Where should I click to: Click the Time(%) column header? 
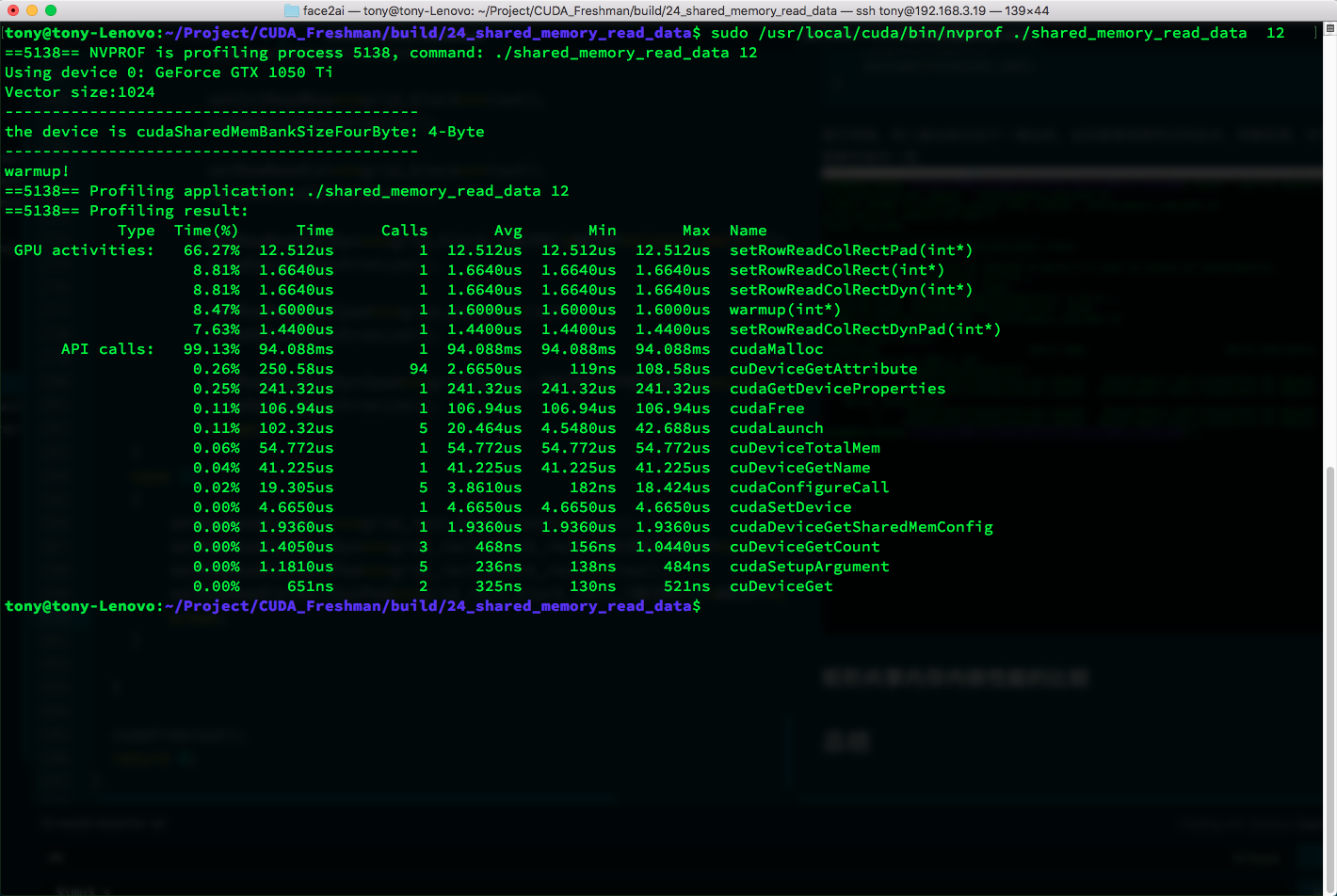click(206, 231)
